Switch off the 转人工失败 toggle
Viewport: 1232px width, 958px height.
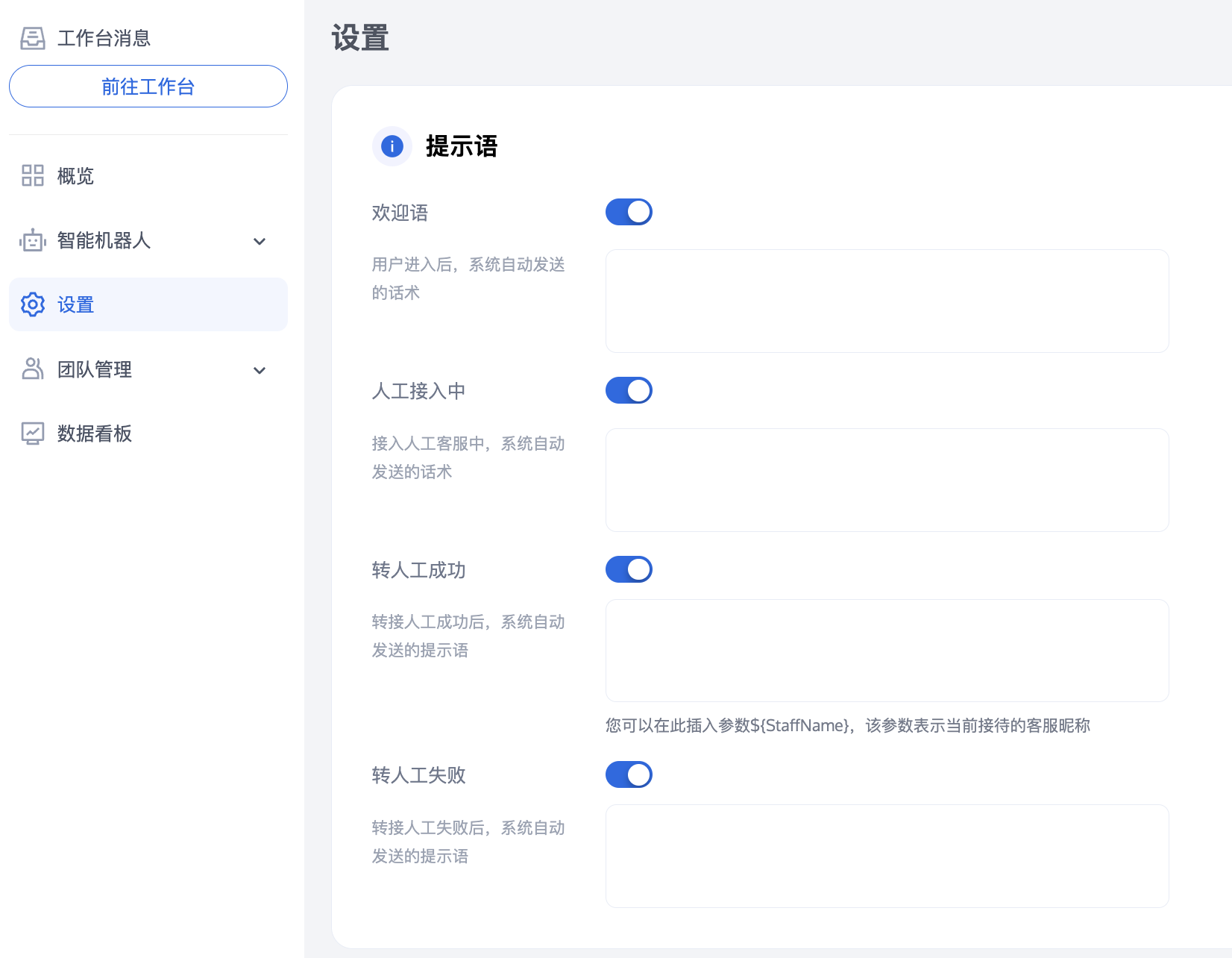(x=629, y=774)
